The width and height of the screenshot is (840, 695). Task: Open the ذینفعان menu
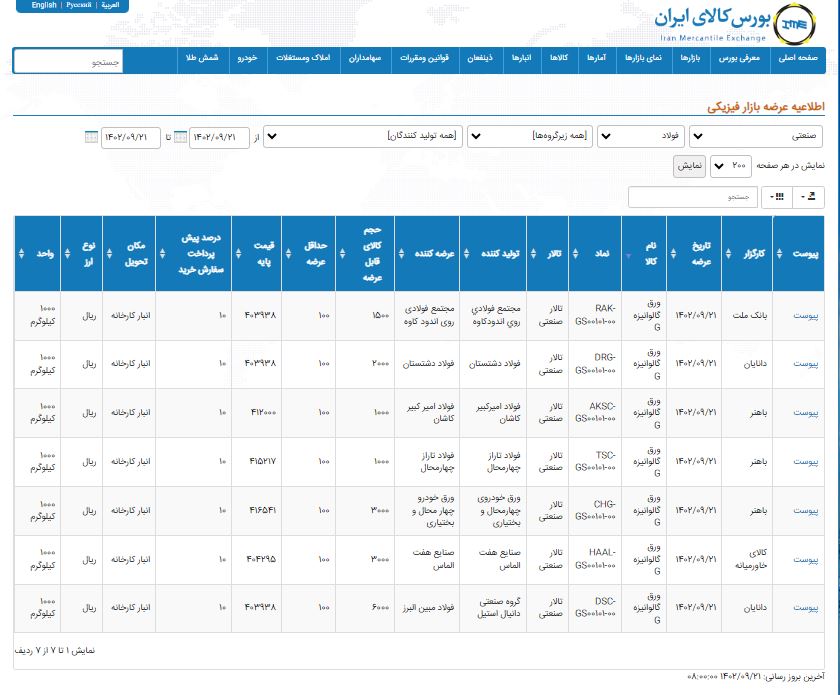pos(480,58)
